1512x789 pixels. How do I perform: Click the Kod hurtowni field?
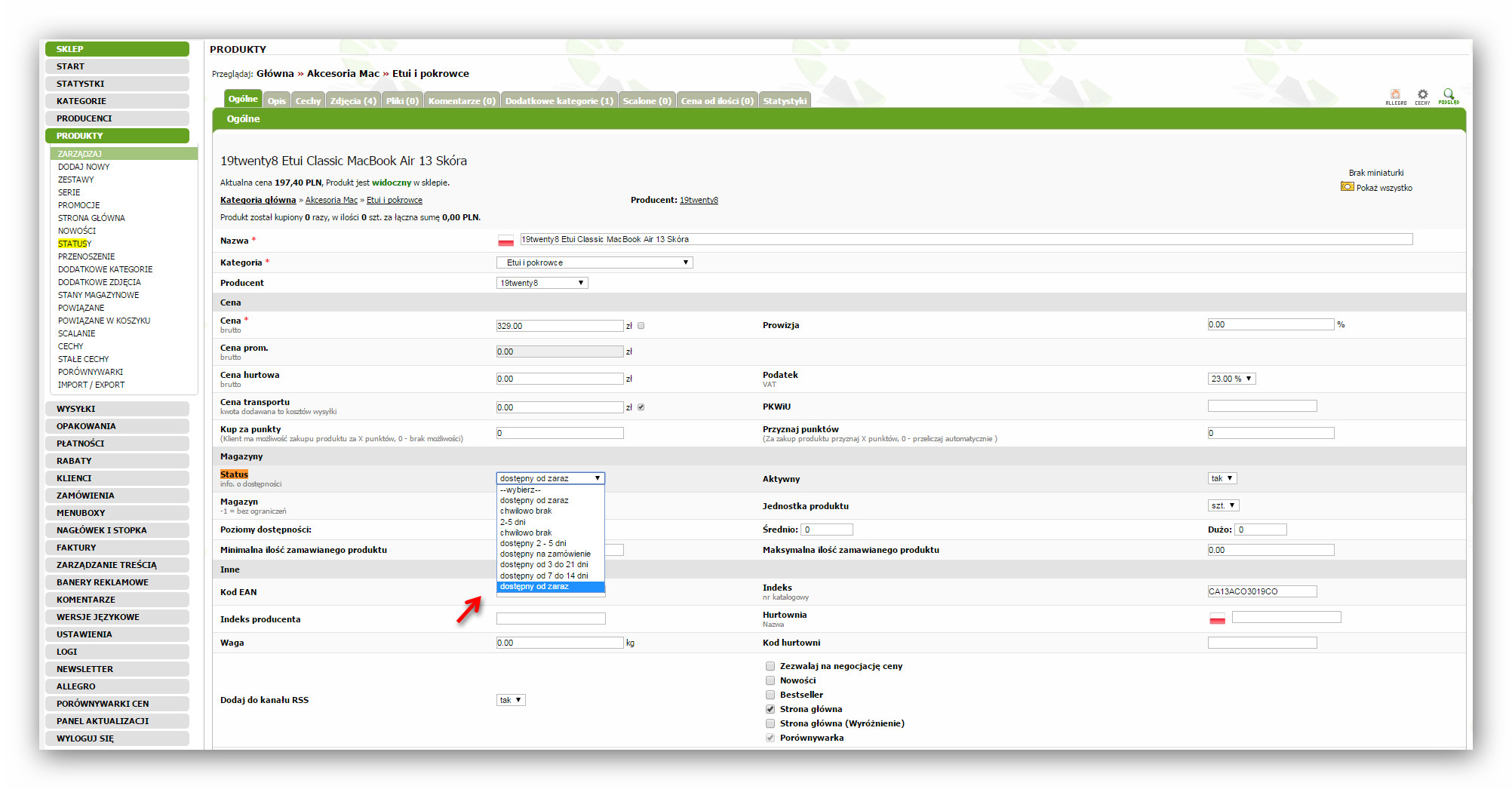[1262, 643]
